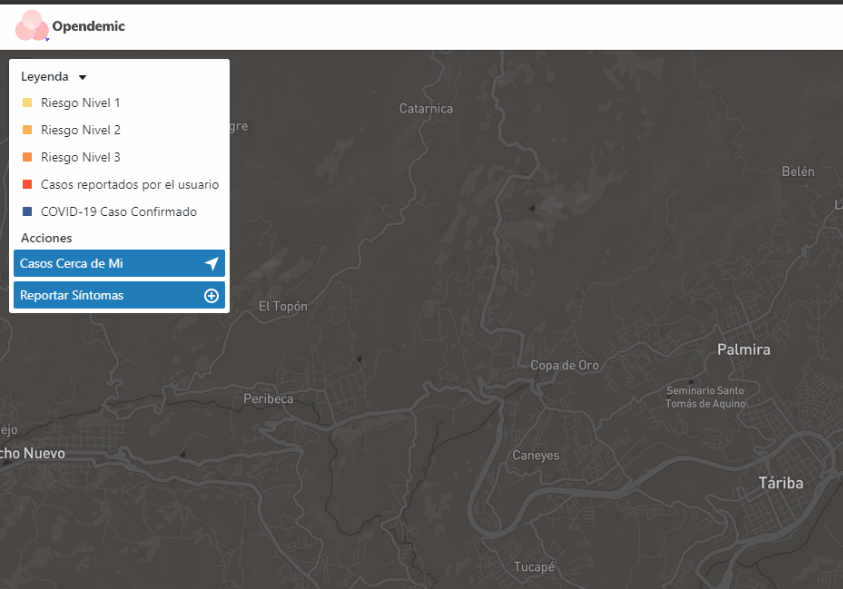Click the location arrow icon on Casos Cerca de Mi
The image size is (843, 589).
pyautogui.click(x=211, y=264)
